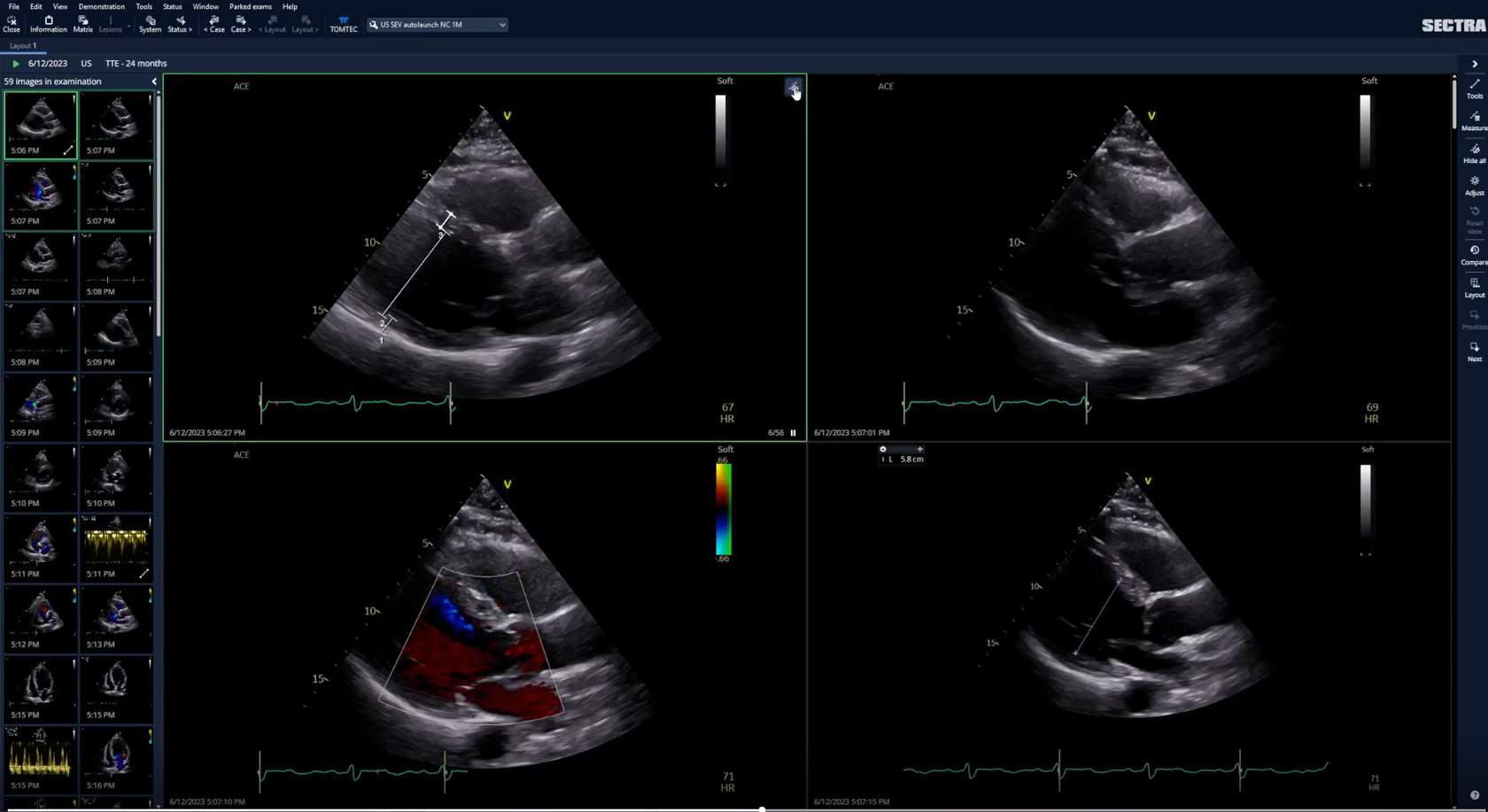Viewport: 1488px width, 812px height.
Task: Open the Parked exams menu
Action: 250,6
